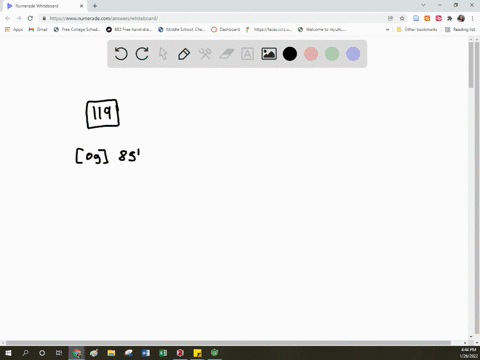
Task: Set pen color to lavender blue
Action: tap(353, 54)
